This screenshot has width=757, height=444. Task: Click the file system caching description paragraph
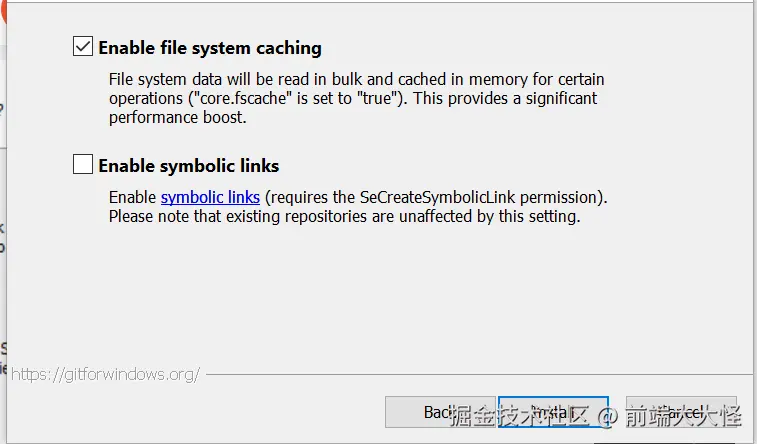pyautogui.click(x=355, y=98)
